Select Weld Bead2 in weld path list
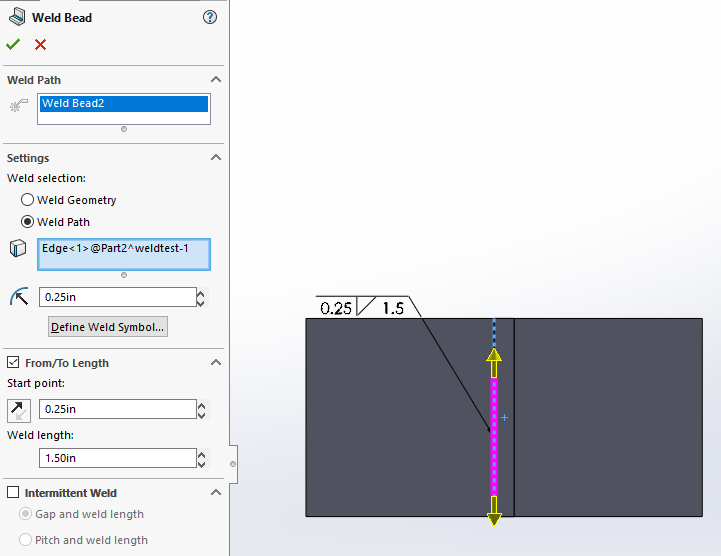 click(x=124, y=103)
